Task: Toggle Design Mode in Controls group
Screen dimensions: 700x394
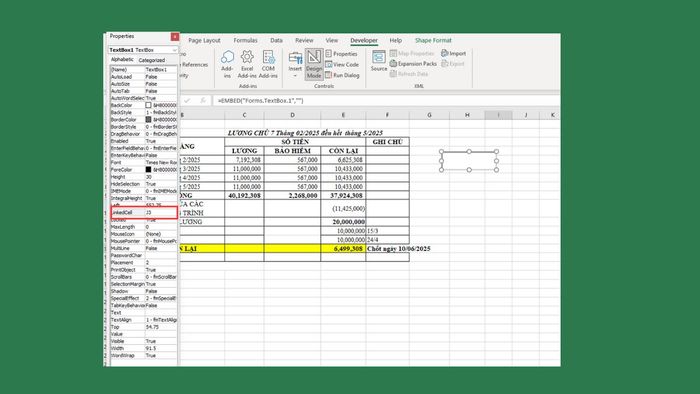Action: (314, 64)
